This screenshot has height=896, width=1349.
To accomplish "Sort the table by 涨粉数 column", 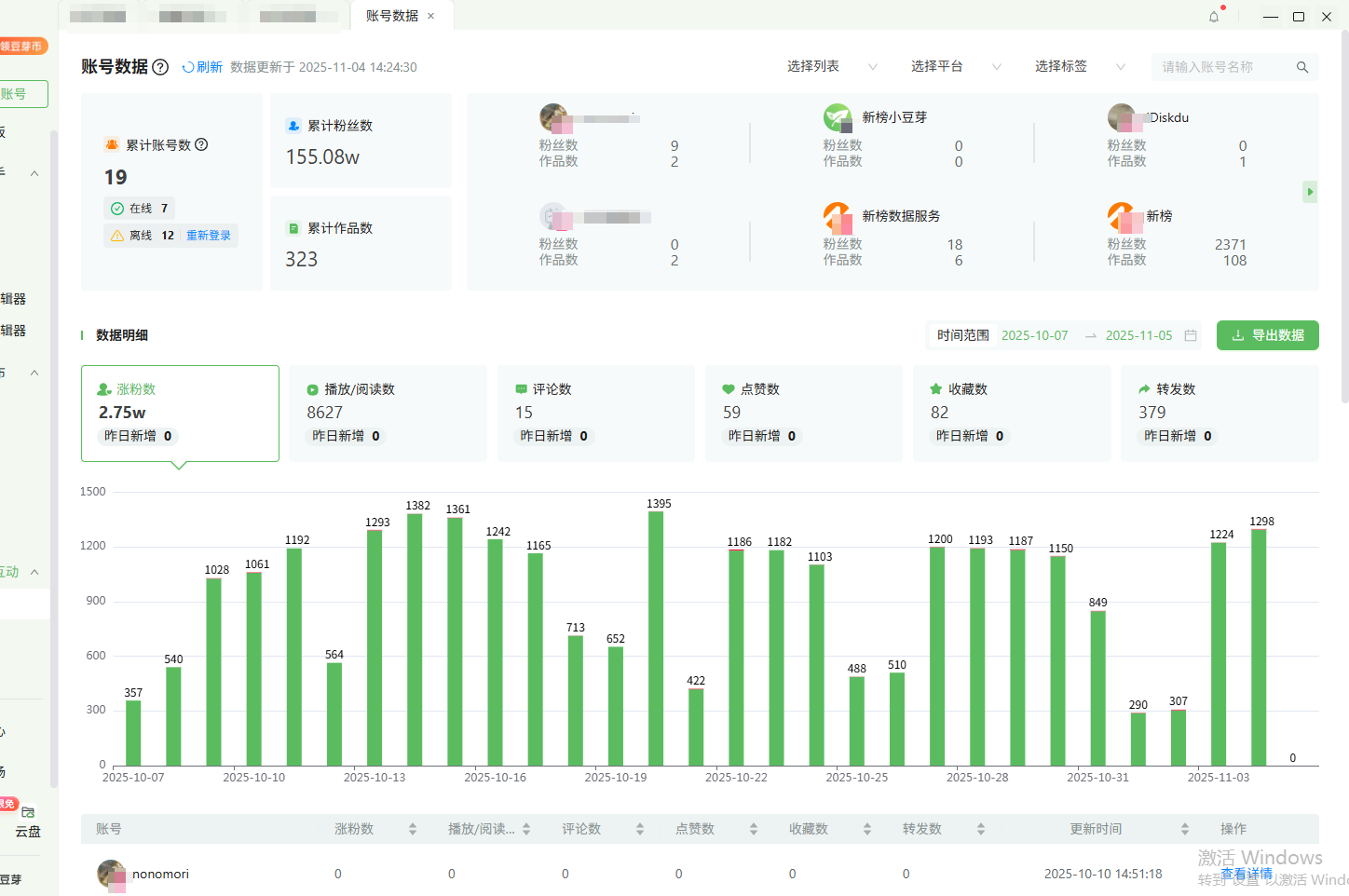I will coord(413,829).
